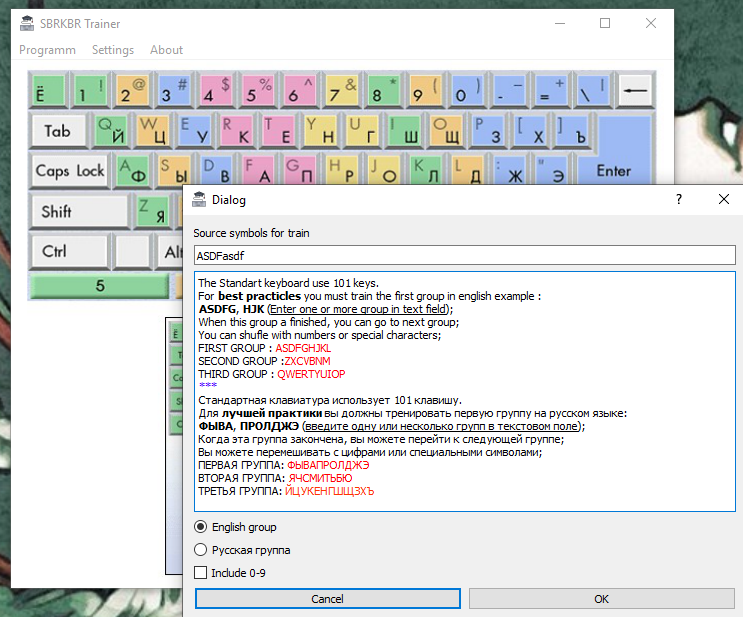Click the O Щ key
Image resolution: width=743 pixels, height=617 pixels.
pyautogui.click(x=445, y=130)
